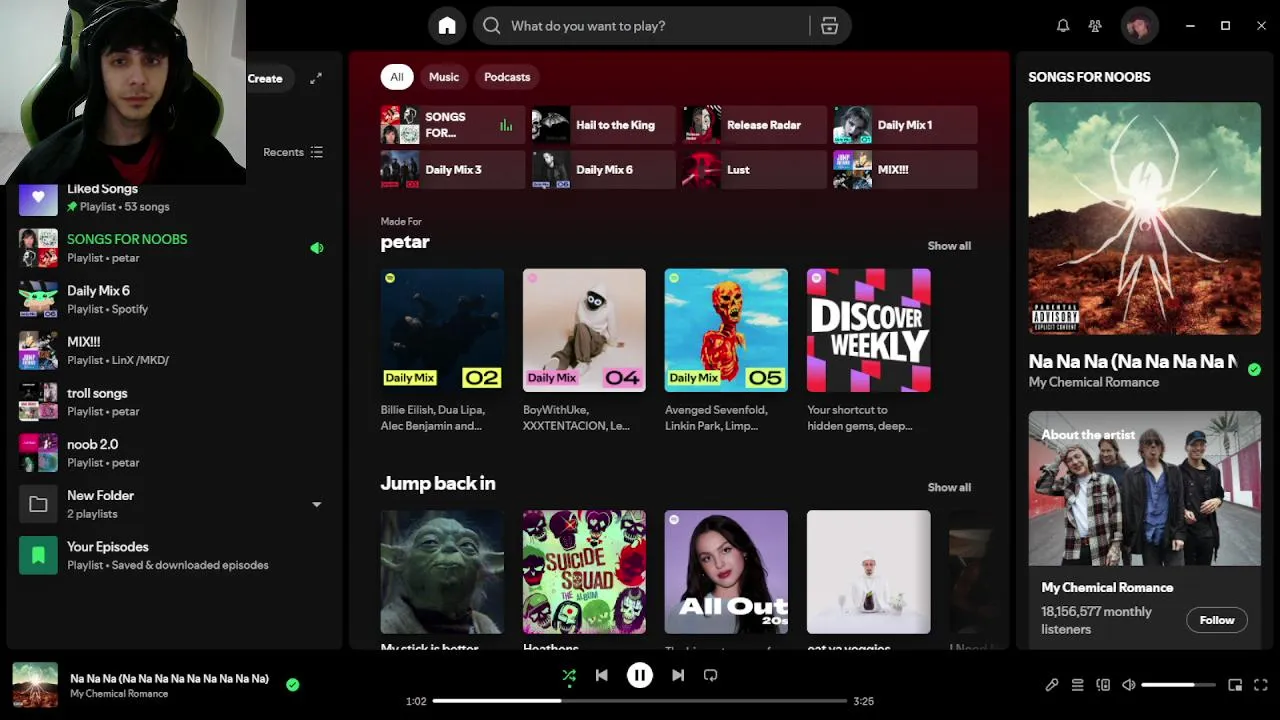Open Your Episodes in library

point(175,555)
